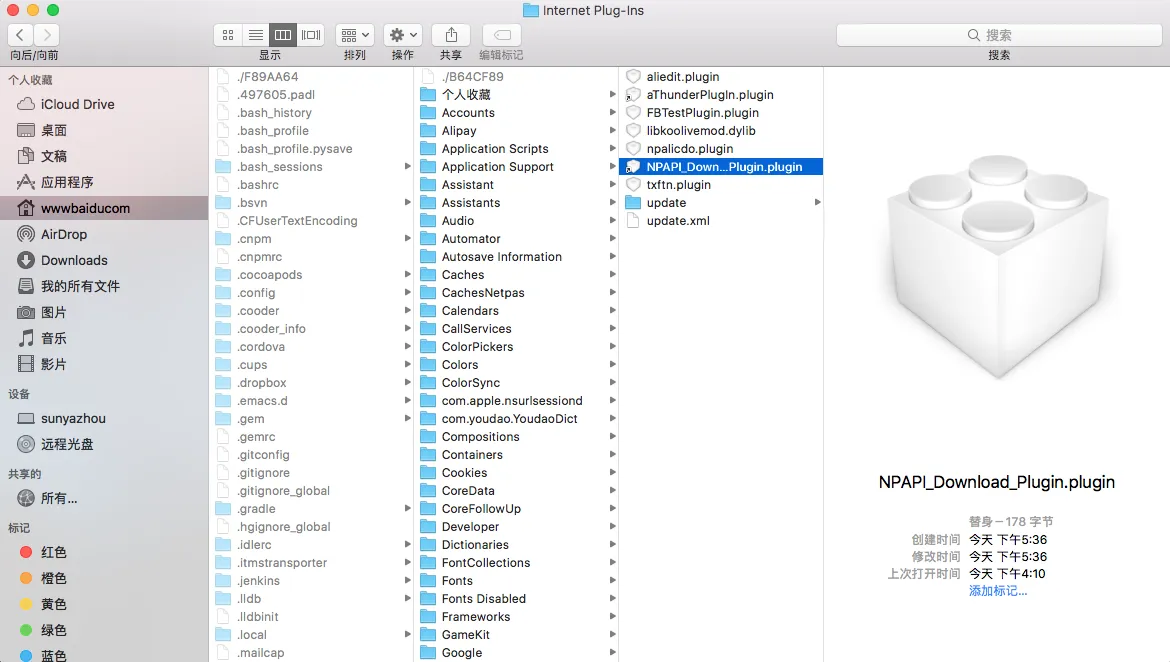
Task: Open AirDrop in the sidebar
Action: click(x=64, y=234)
